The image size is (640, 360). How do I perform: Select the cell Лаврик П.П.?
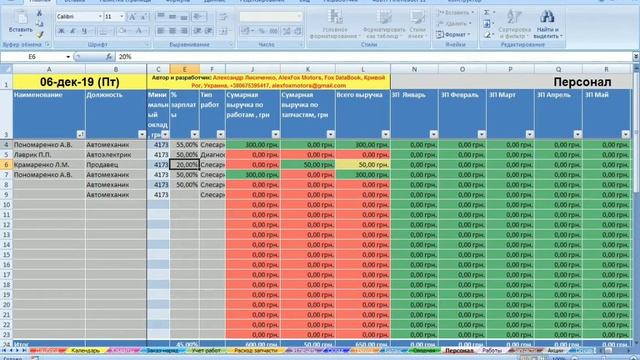[49, 155]
